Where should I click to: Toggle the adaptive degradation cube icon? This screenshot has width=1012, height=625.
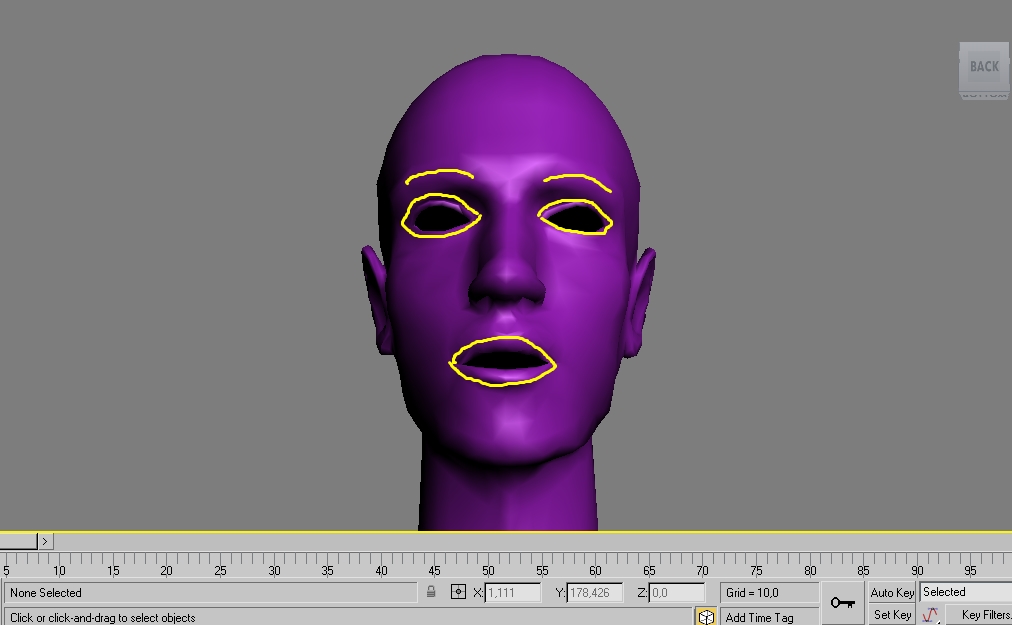(x=706, y=617)
